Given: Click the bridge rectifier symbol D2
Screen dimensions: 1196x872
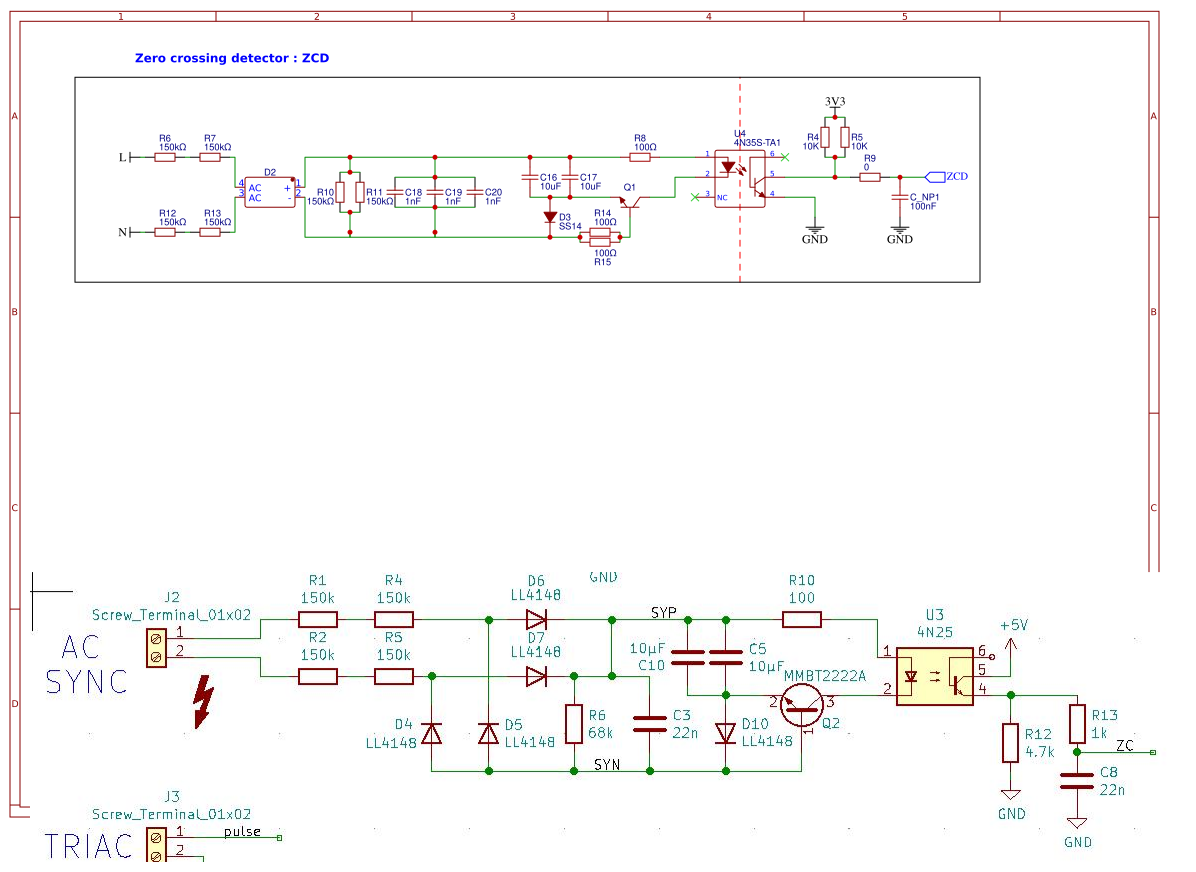Looking at the screenshot, I should (x=268, y=192).
